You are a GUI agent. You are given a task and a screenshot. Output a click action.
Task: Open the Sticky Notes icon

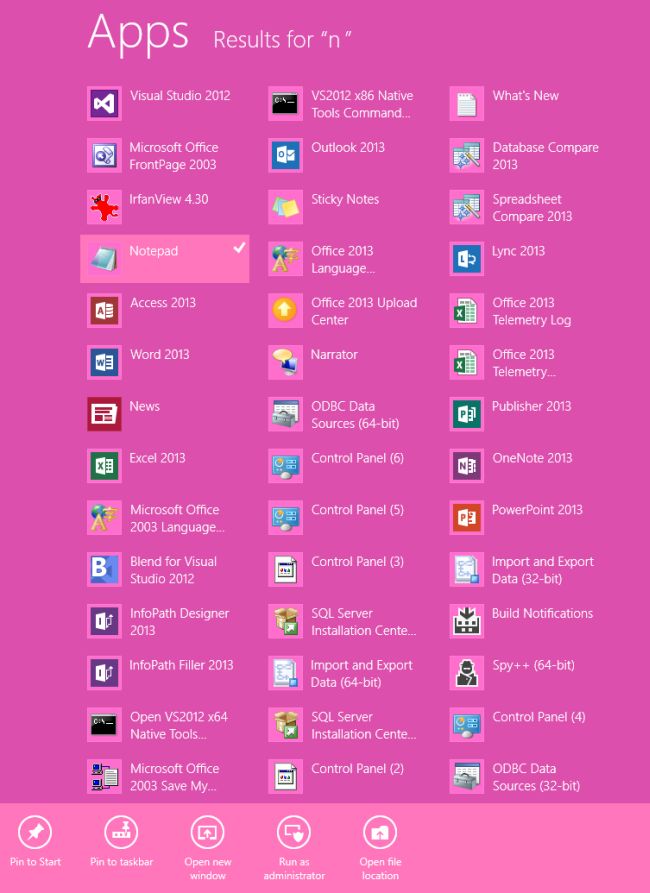[285, 207]
